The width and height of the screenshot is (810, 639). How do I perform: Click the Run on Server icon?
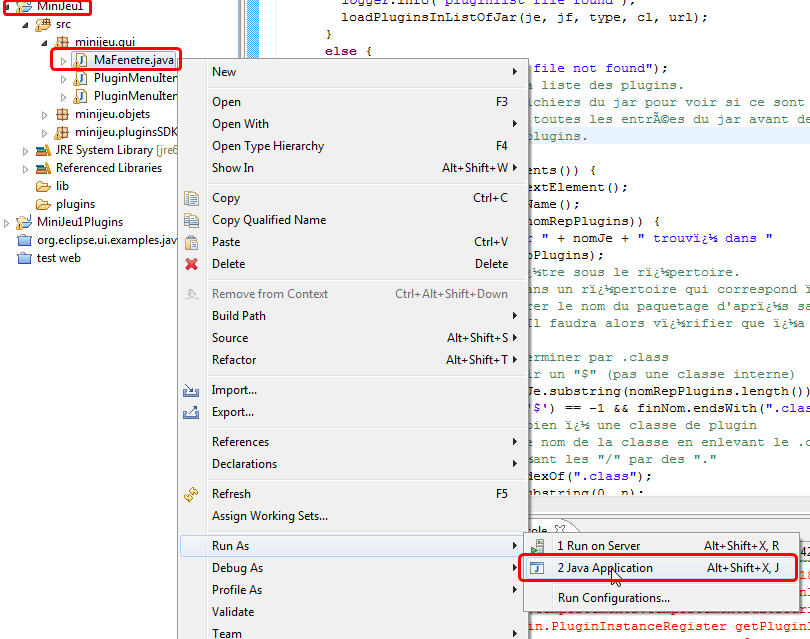click(538, 546)
